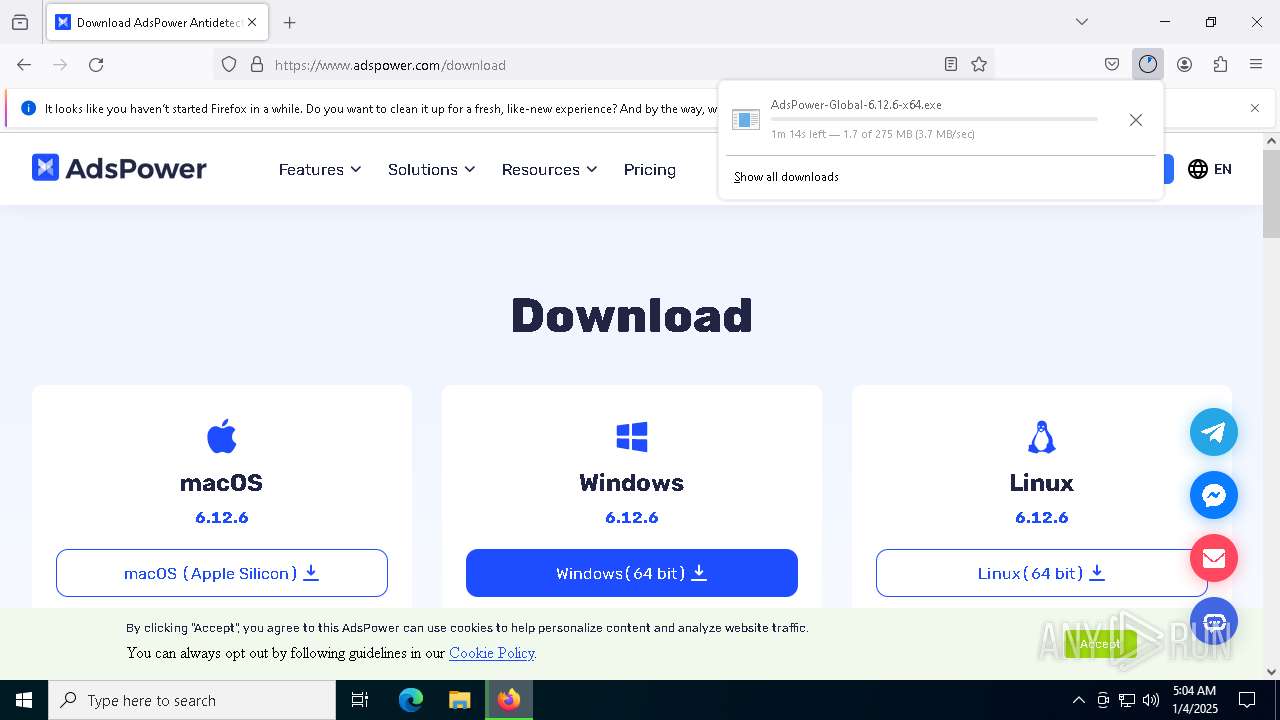Download macOS (Apple Silicon) version
The width and height of the screenshot is (1280, 720).
click(x=222, y=573)
